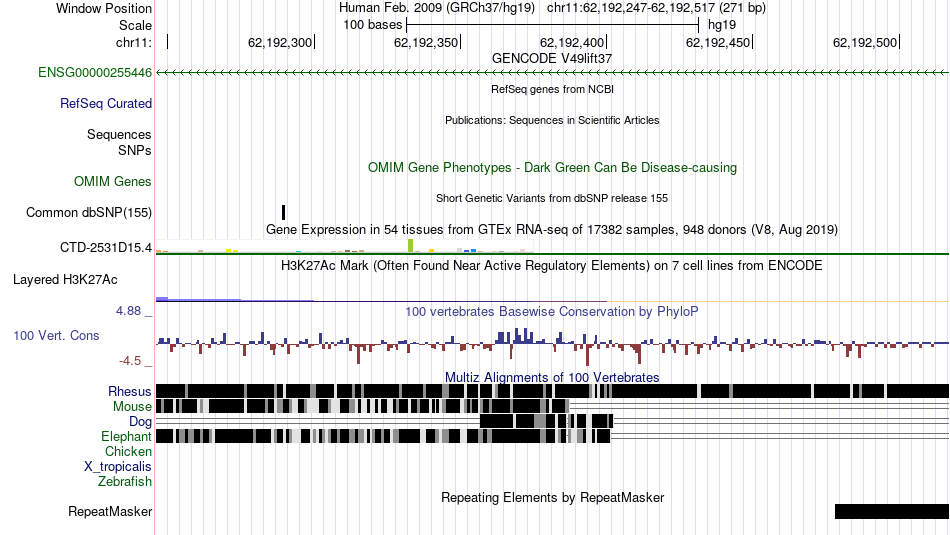Click the Mouse alignment row label
This screenshot has height=535, width=950.
132,407
